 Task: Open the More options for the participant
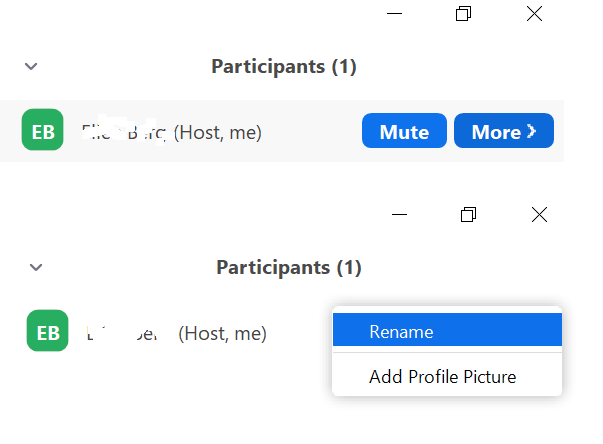pos(504,131)
